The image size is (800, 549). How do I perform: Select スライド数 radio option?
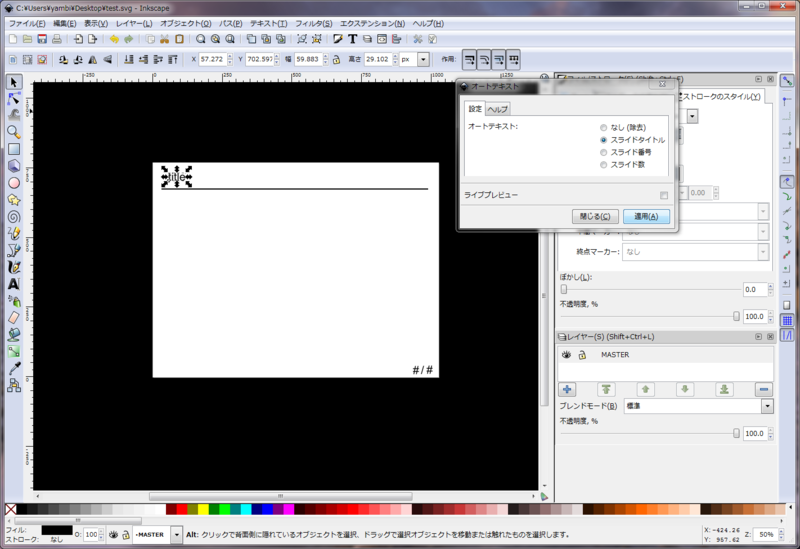coord(604,164)
